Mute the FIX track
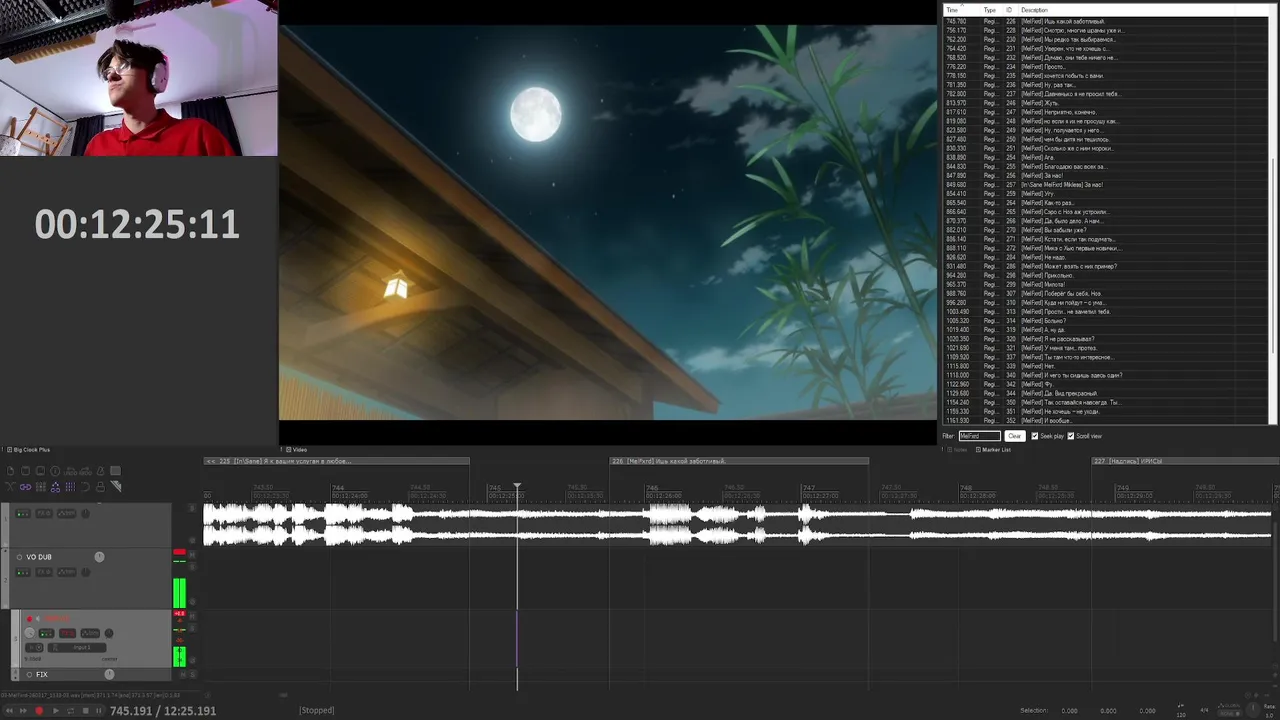Screen dimensions: 1280x720 click(183, 674)
